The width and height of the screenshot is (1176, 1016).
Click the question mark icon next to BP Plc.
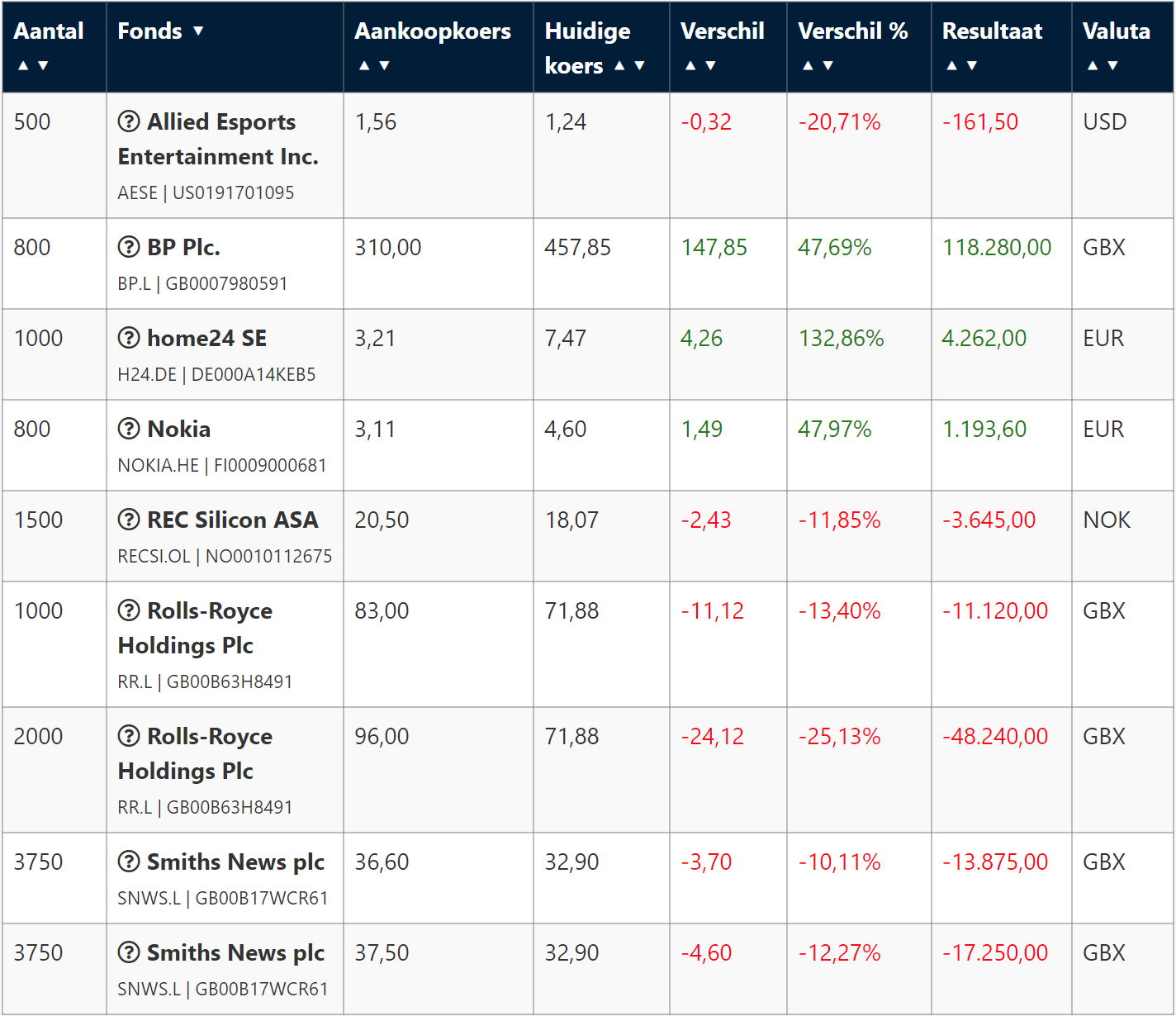(129, 247)
